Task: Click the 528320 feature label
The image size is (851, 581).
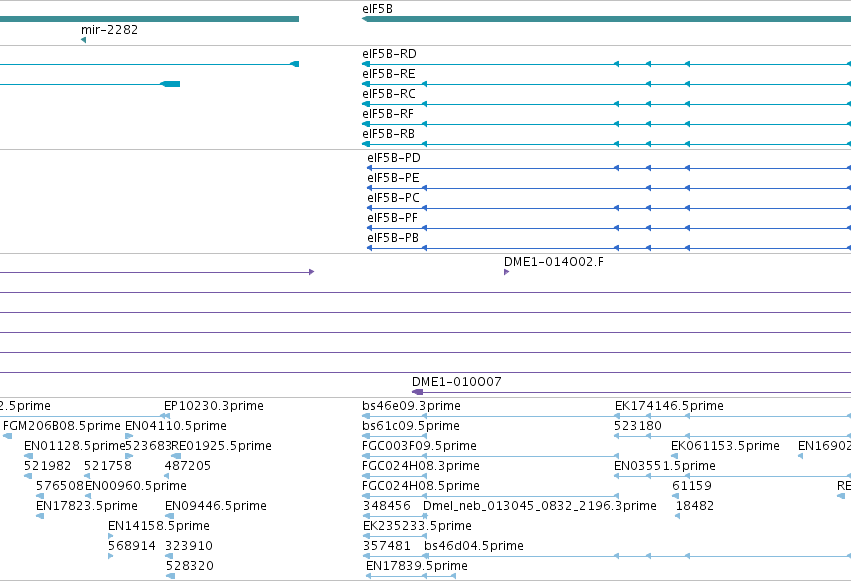Action: click(x=190, y=566)
